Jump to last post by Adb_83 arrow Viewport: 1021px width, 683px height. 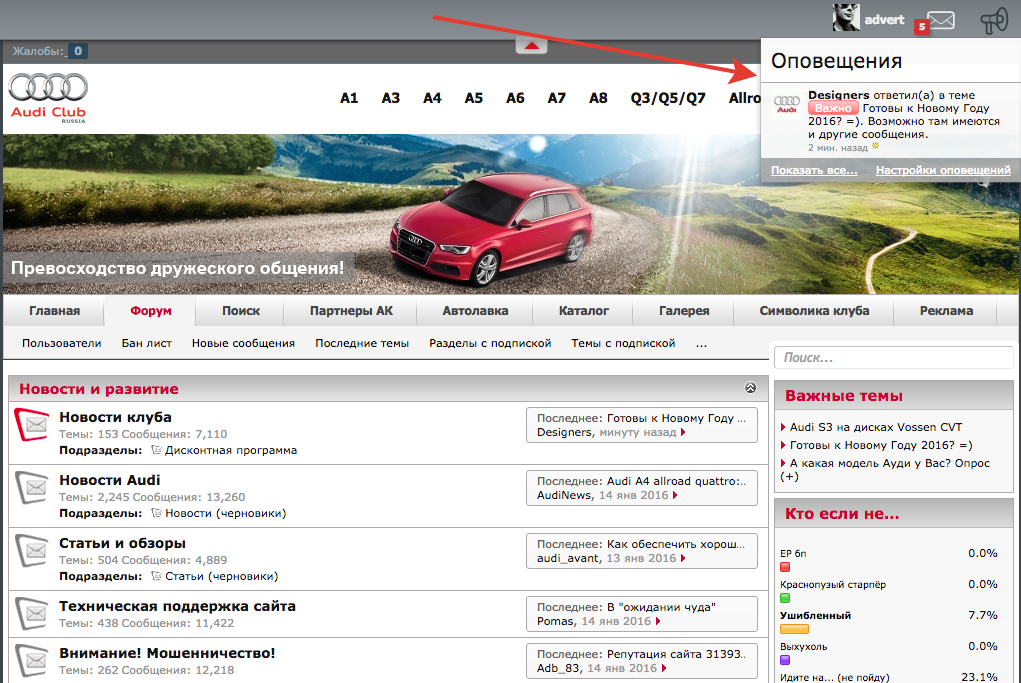pyautogui.click(x=664, y=669)
